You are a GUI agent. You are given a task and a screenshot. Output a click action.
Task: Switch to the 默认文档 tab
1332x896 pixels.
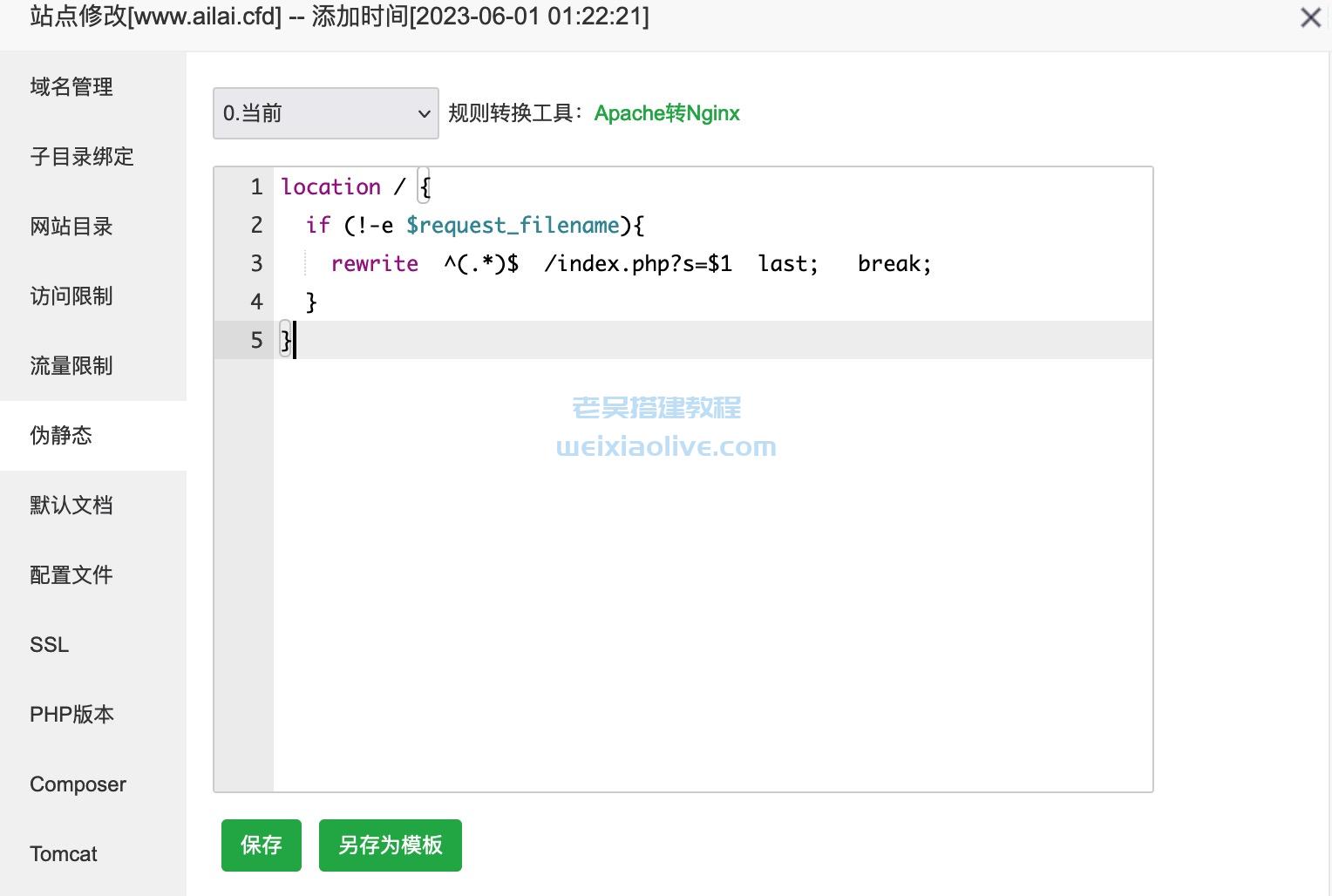(71, 506)
